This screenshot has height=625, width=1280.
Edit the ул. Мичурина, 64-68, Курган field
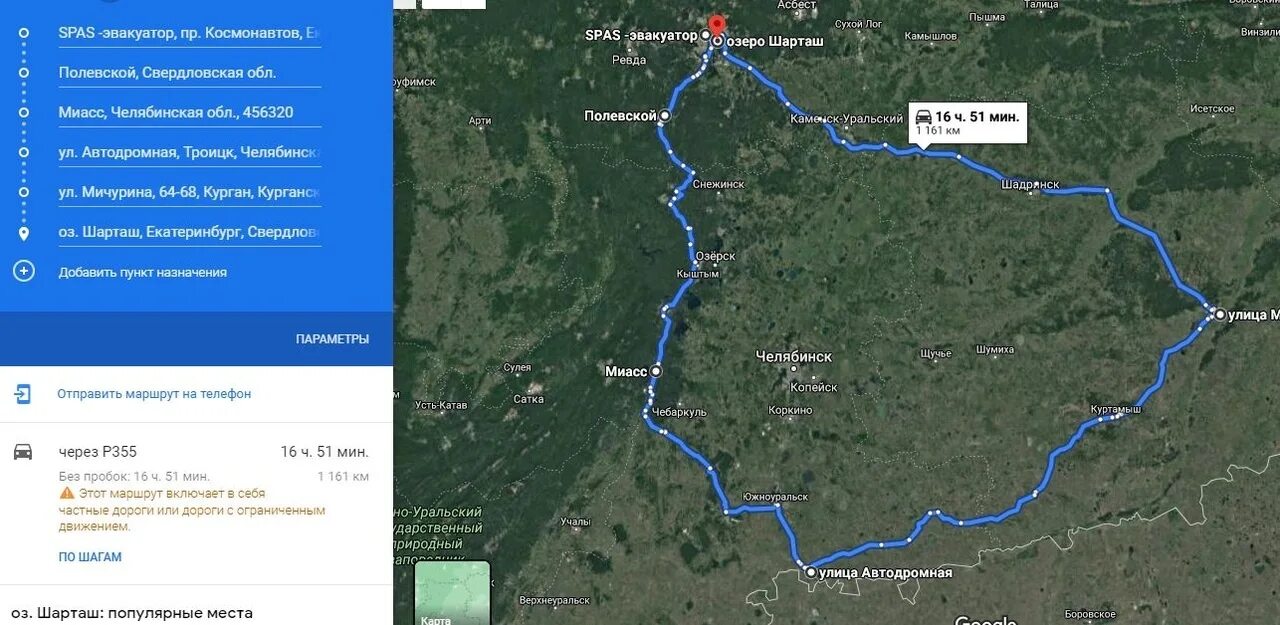point(190,193)
